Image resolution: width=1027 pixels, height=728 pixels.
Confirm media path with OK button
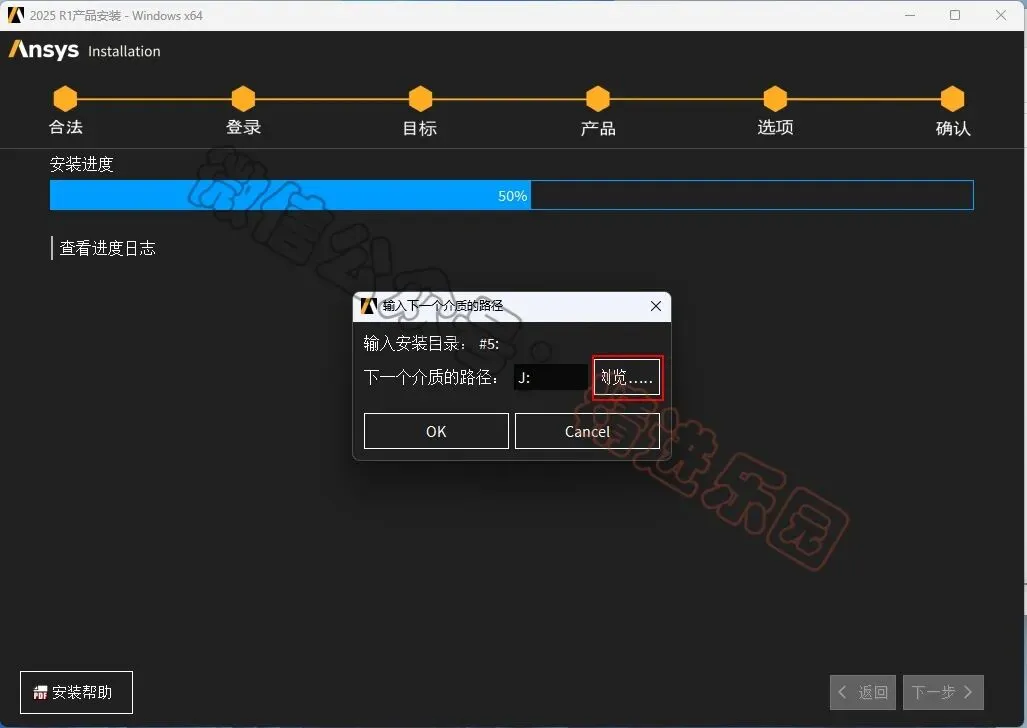(436, 431)
